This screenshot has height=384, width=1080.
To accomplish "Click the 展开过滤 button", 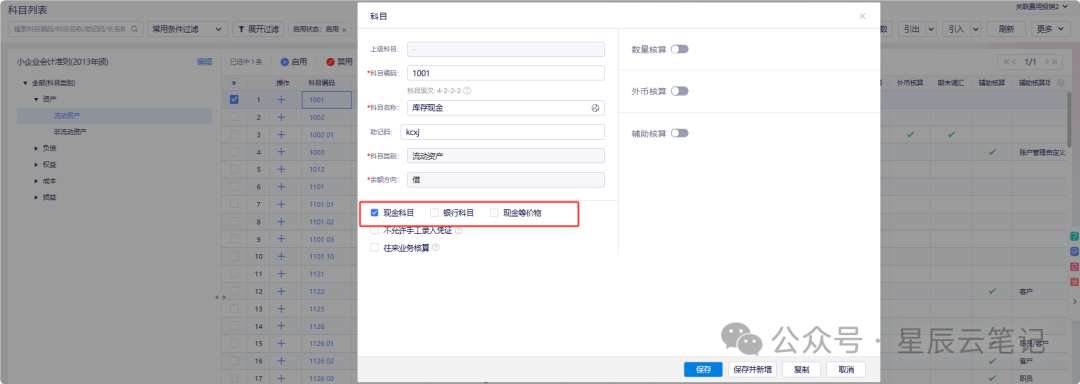I will 258,29.
